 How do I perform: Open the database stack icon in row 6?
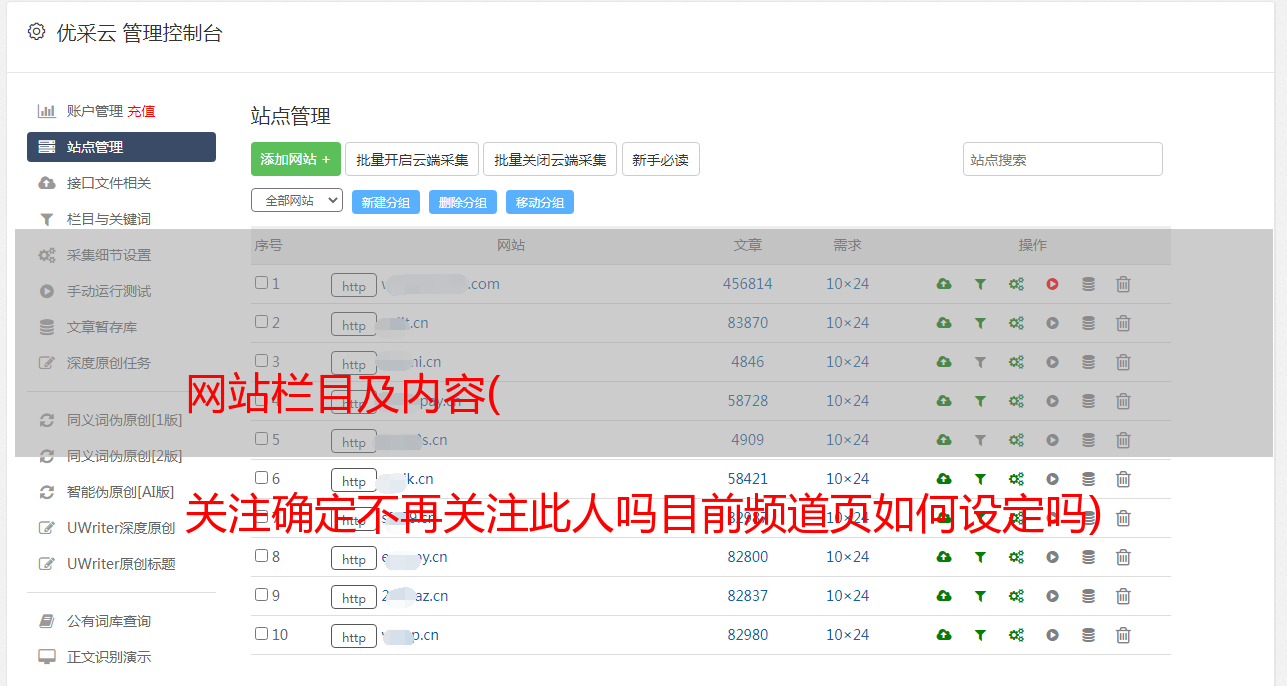tap(1088, 479)
